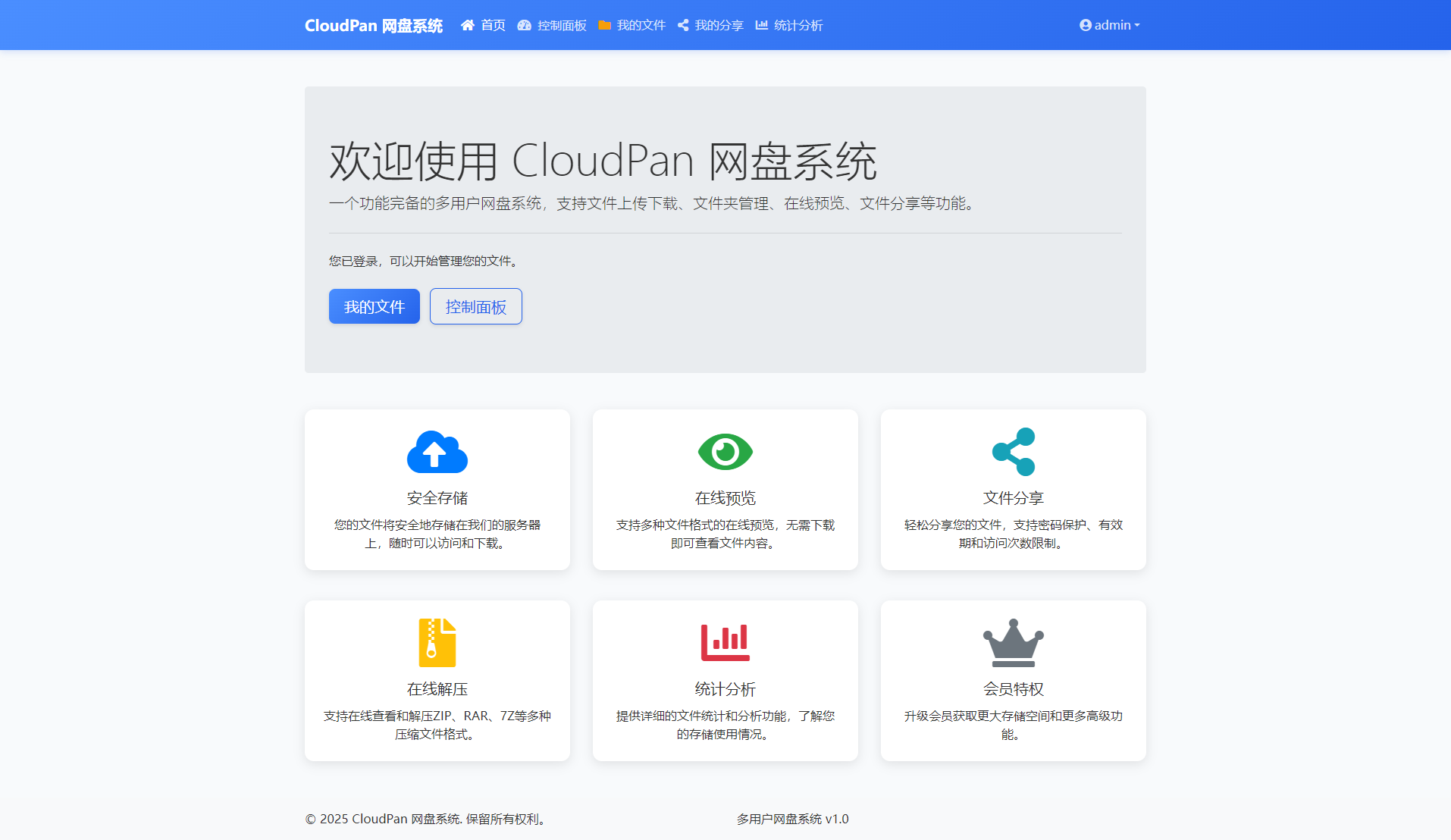This screenshot has width=1451, height=840.
Task: Click the 安全存储 card title
Action: click(437, 498)
